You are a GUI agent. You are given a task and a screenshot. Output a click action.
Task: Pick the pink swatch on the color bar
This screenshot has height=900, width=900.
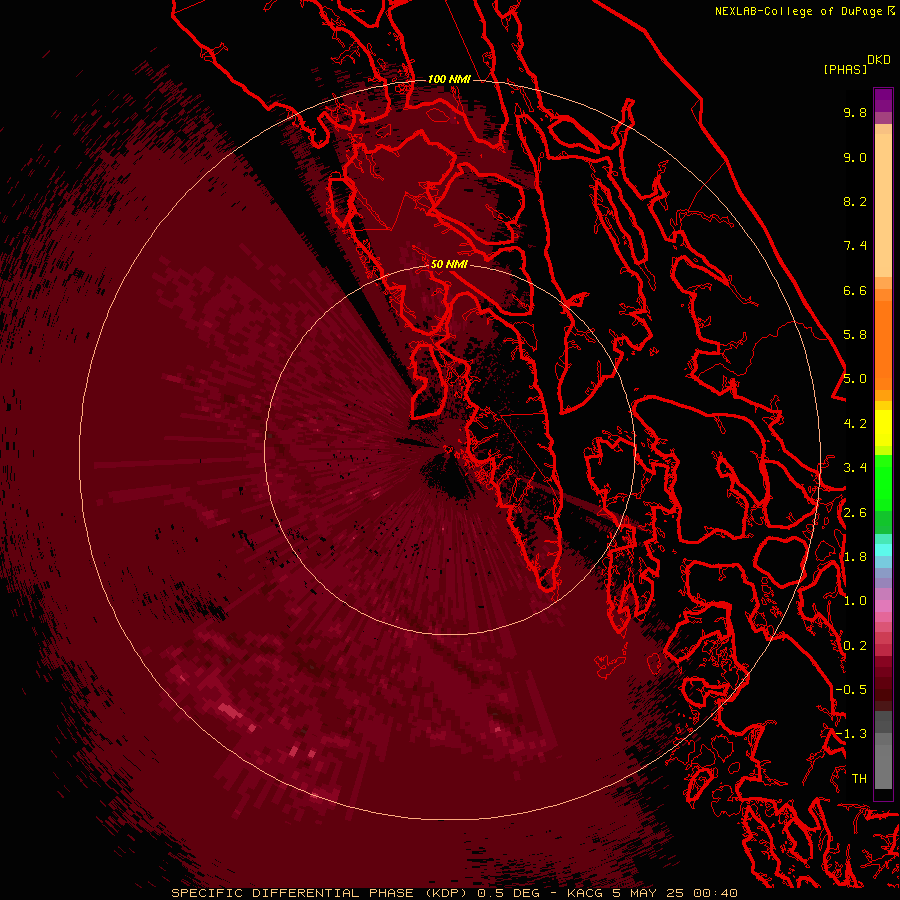[x=883, y=606]
